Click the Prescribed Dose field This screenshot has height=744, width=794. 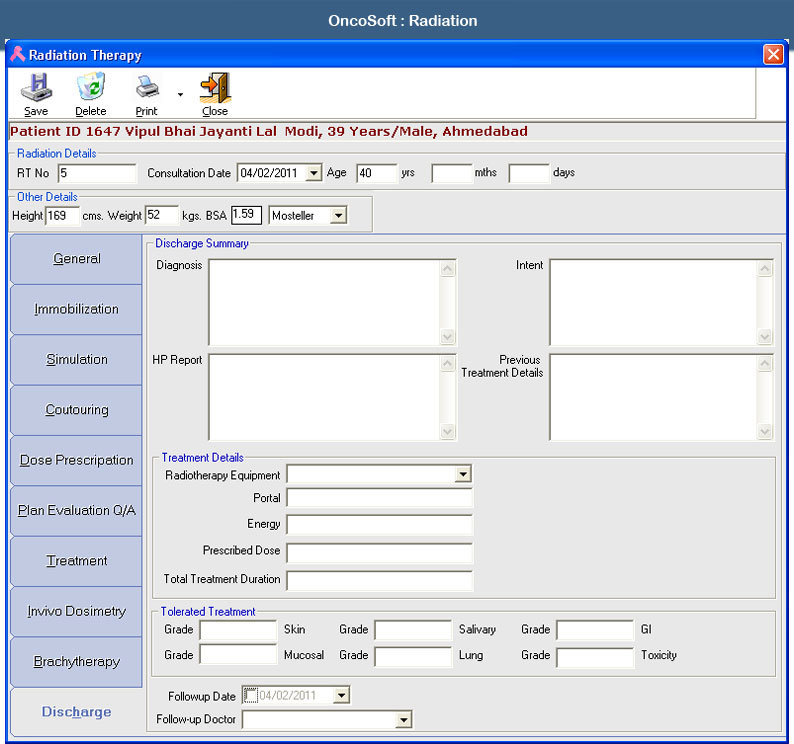pos(379,553)
